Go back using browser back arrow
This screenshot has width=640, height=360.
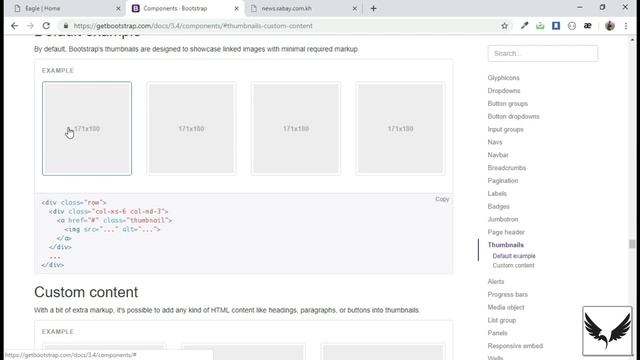15,26
